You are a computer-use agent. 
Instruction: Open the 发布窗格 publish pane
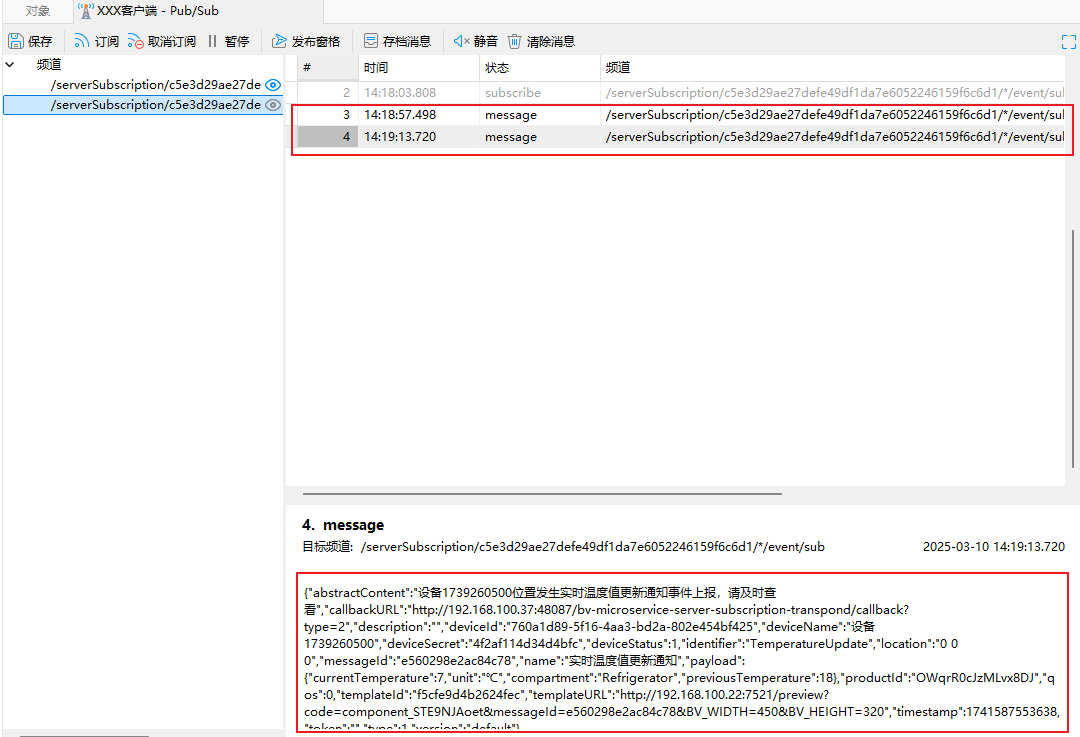pos(306,41)
